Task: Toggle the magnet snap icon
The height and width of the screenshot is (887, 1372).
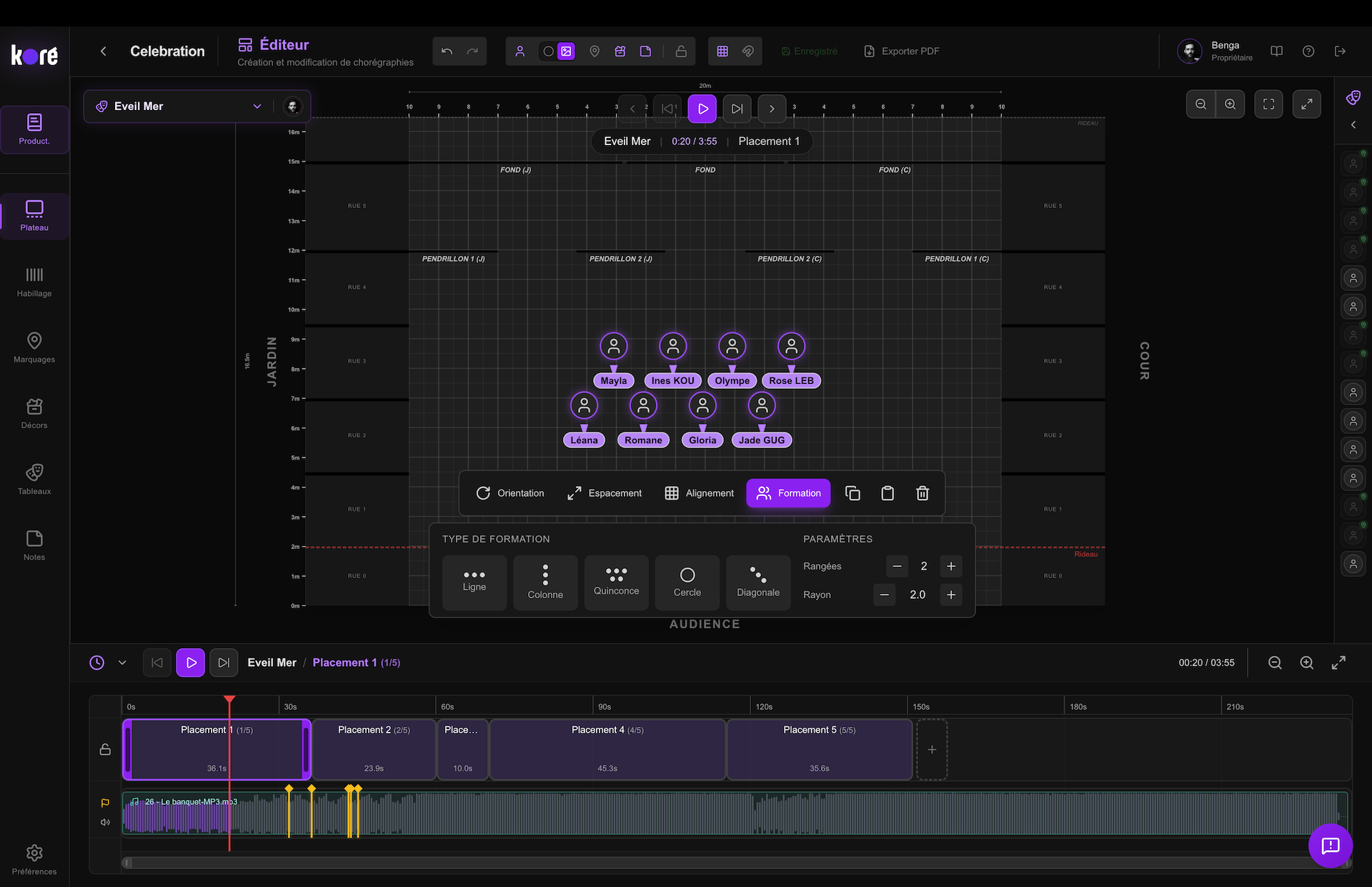Action: [x=748, y=51]
